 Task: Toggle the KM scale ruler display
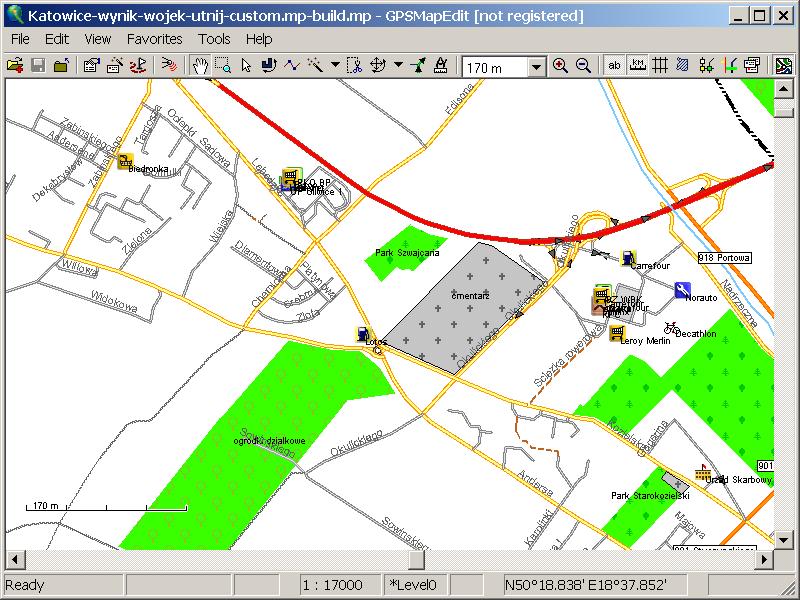(x=637, y=66)
